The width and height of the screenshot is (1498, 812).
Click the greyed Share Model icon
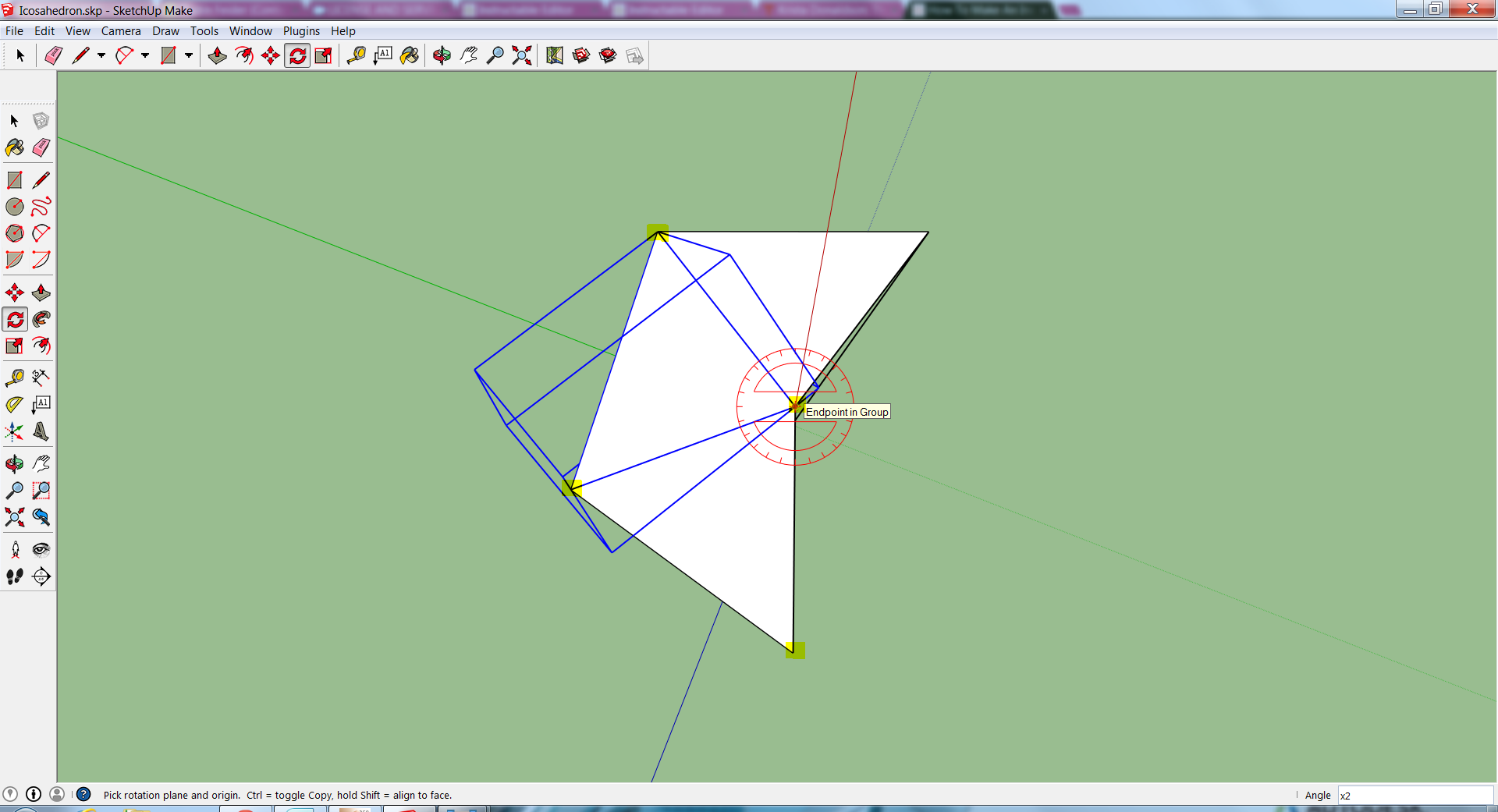click(634, 55)
